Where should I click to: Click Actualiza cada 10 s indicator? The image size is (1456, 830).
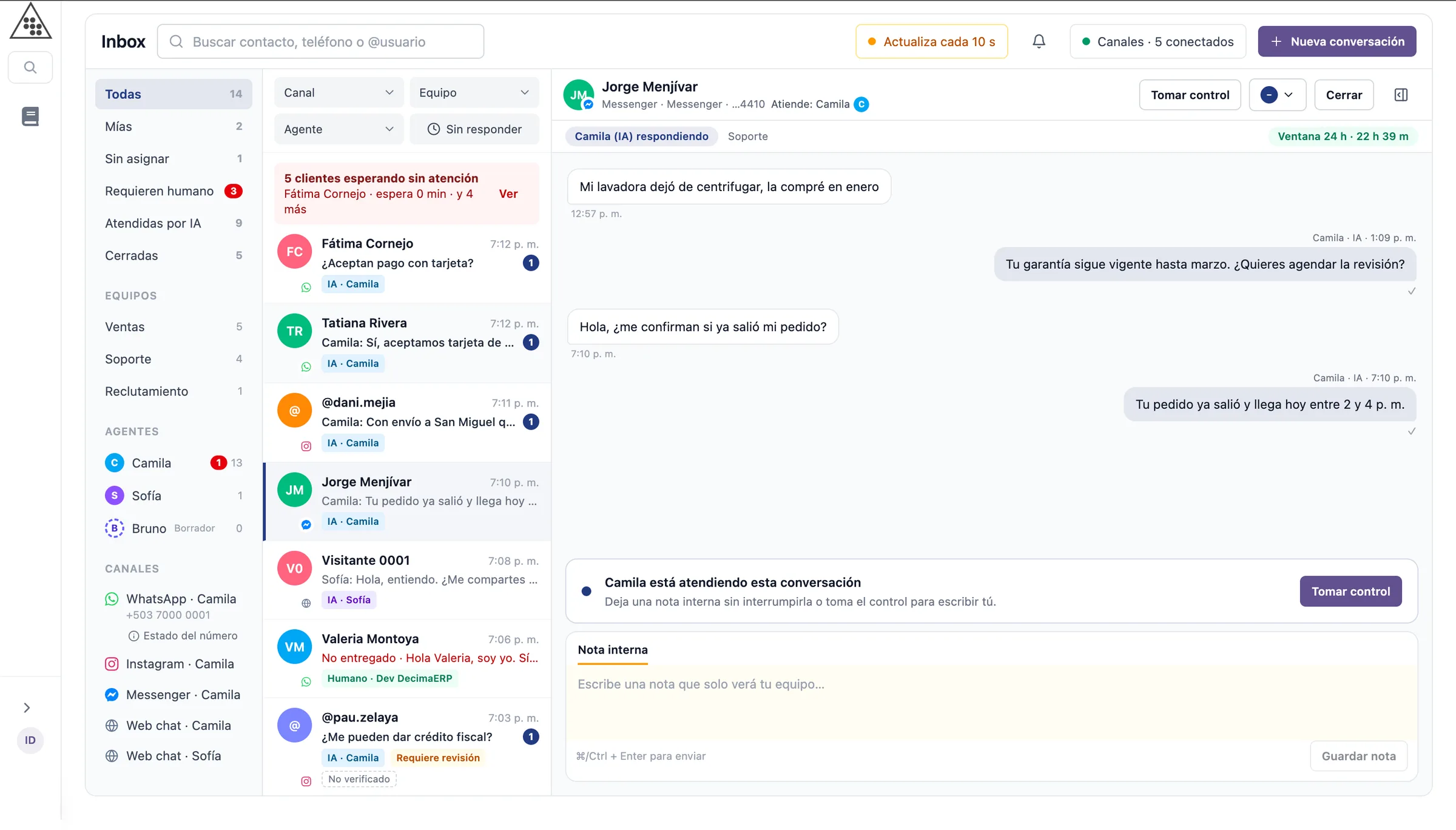(932, 41)
